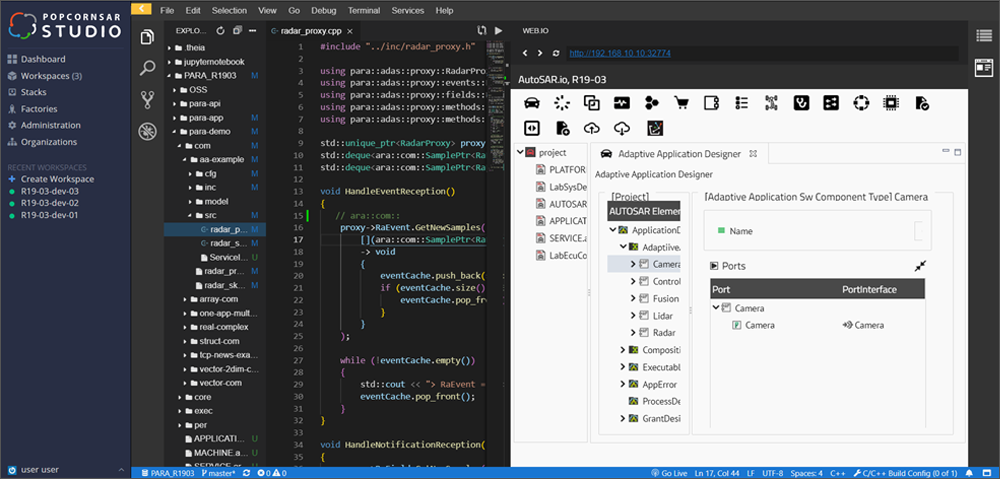Viewport: 1000px width, 479px height.
Task: Click the 192.168.10.10:32774 URL link
Action: [x=620, y=54]
